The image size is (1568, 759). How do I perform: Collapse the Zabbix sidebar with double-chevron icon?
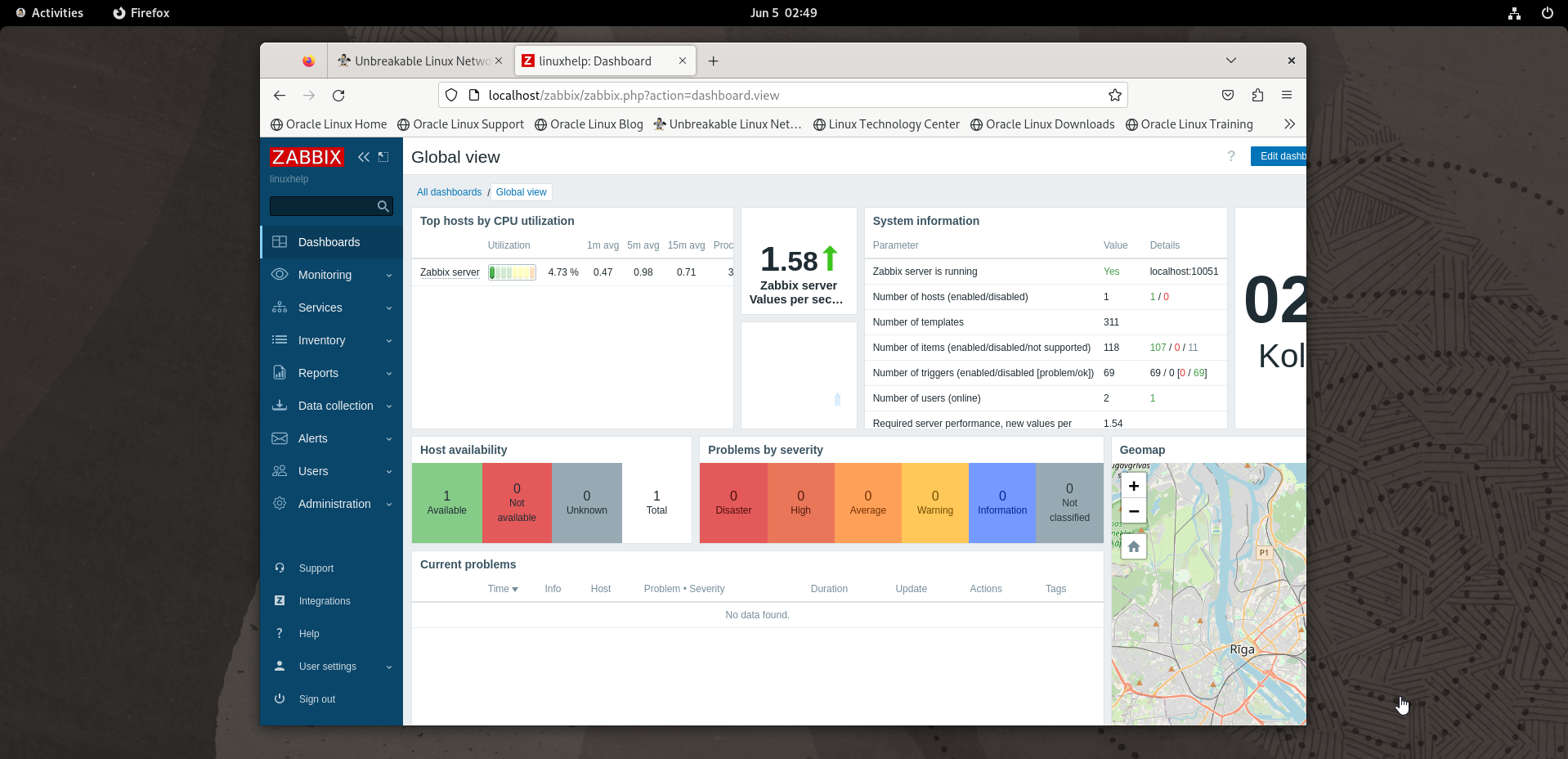click(364, 157)
